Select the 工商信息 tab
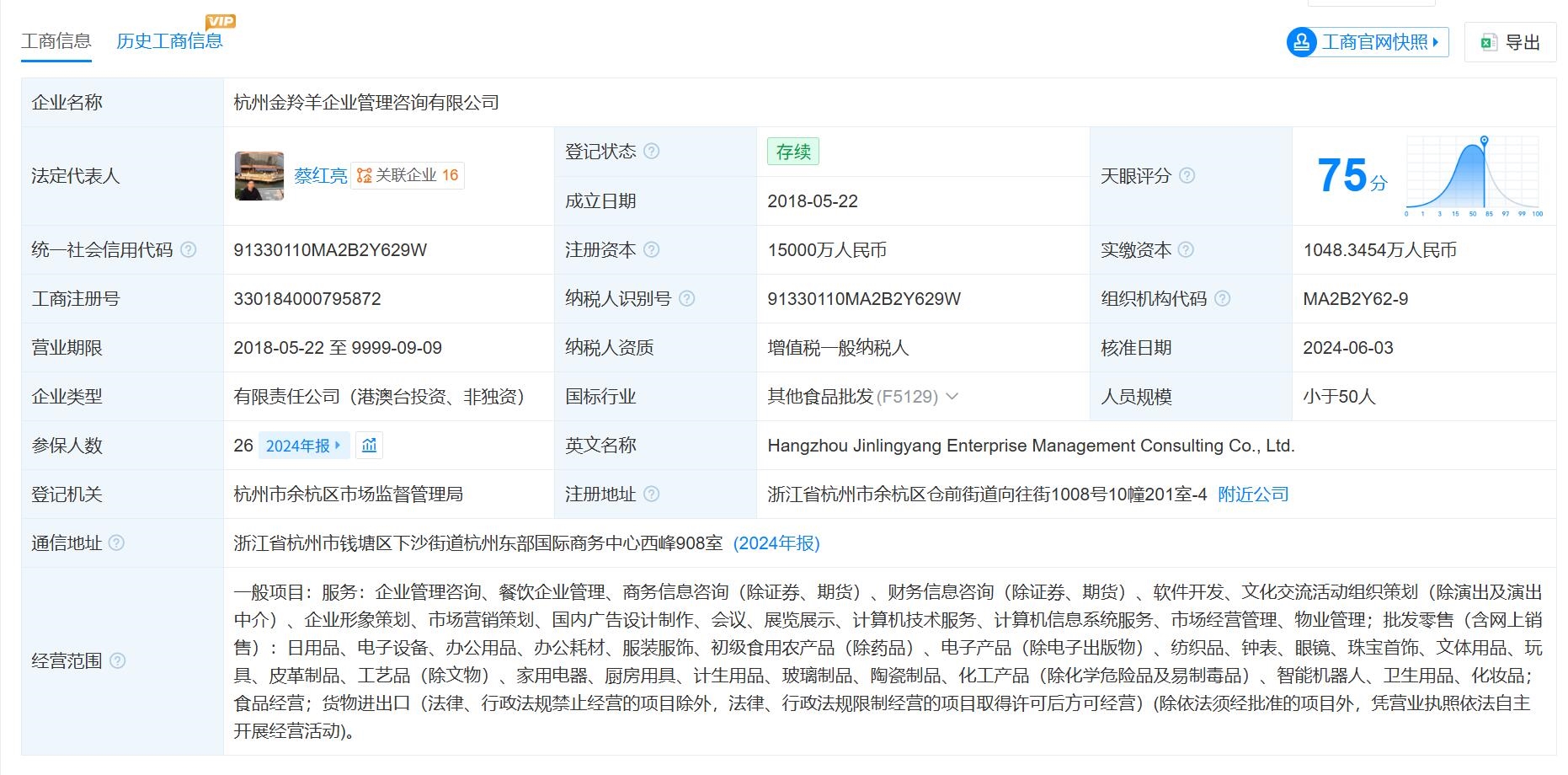Screen dimensions: 1568x775 (56, 41)
